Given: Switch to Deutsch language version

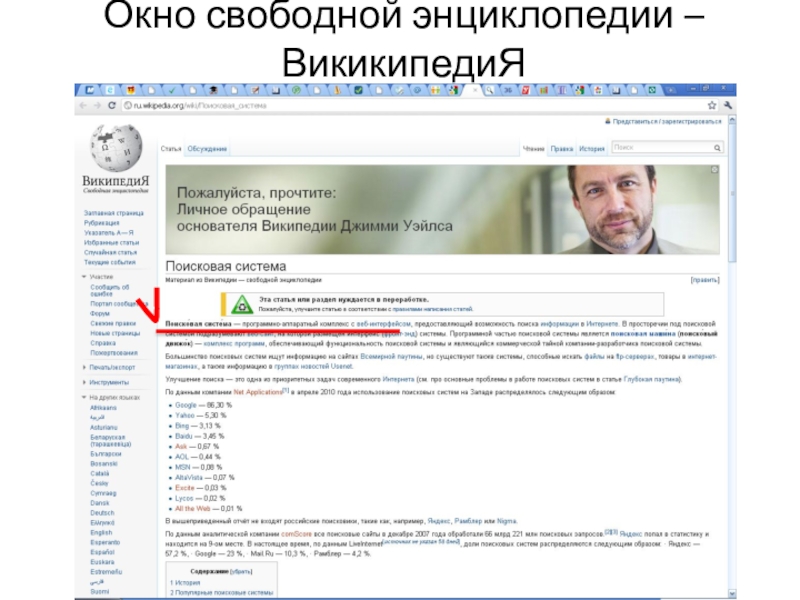Looking at the screenshot, I should pos(102,513).
